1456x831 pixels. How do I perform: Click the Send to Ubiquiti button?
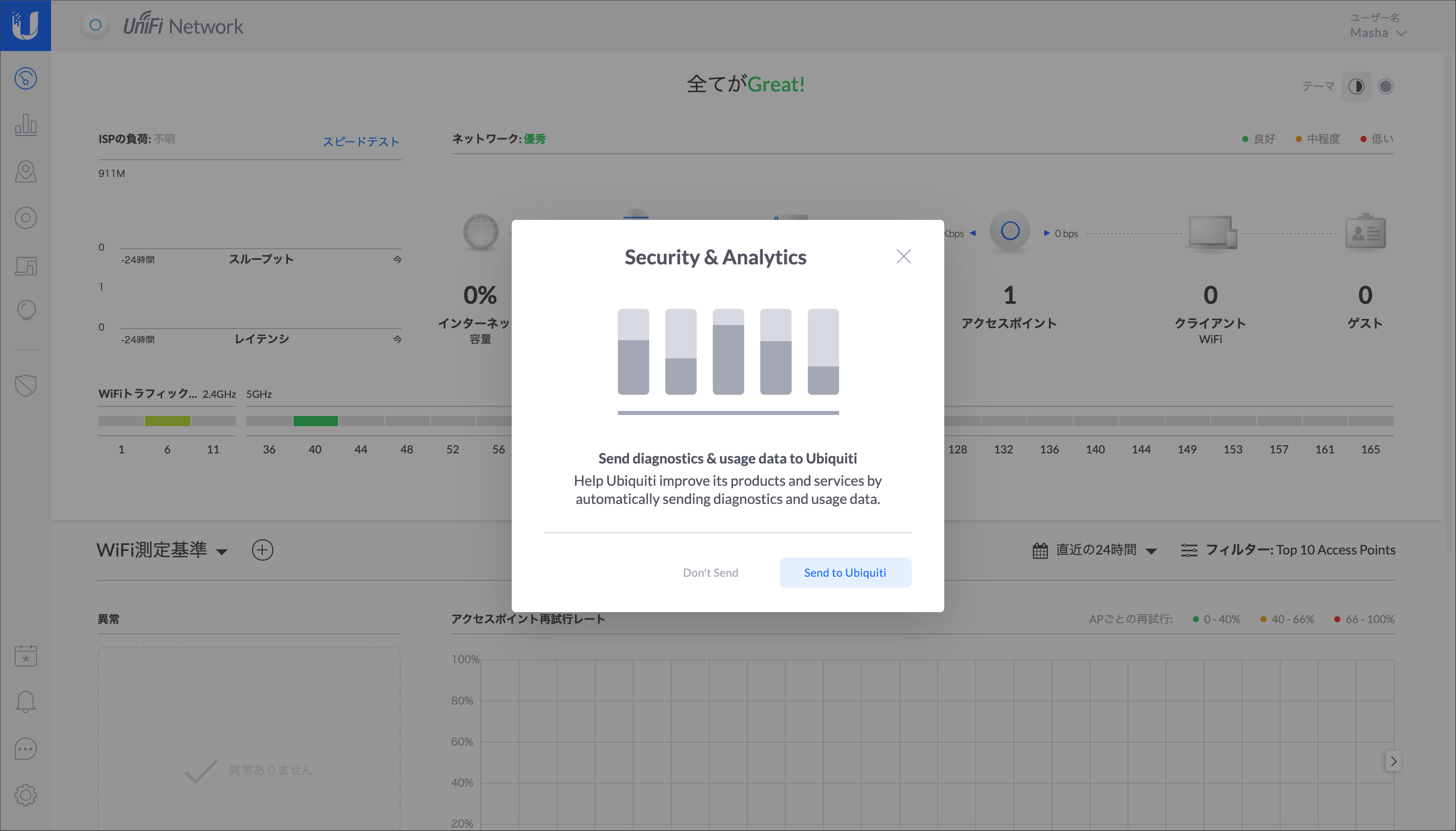(845, 573)
